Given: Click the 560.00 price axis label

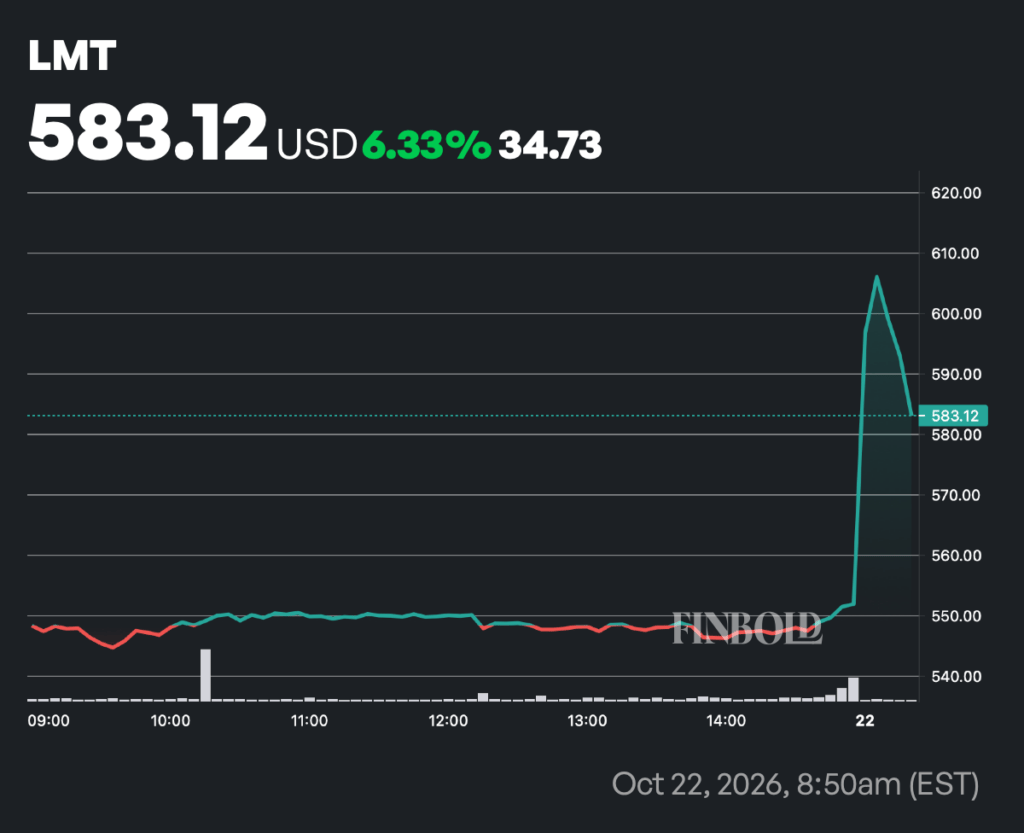Looking at the screenshot, I should 956,556.
